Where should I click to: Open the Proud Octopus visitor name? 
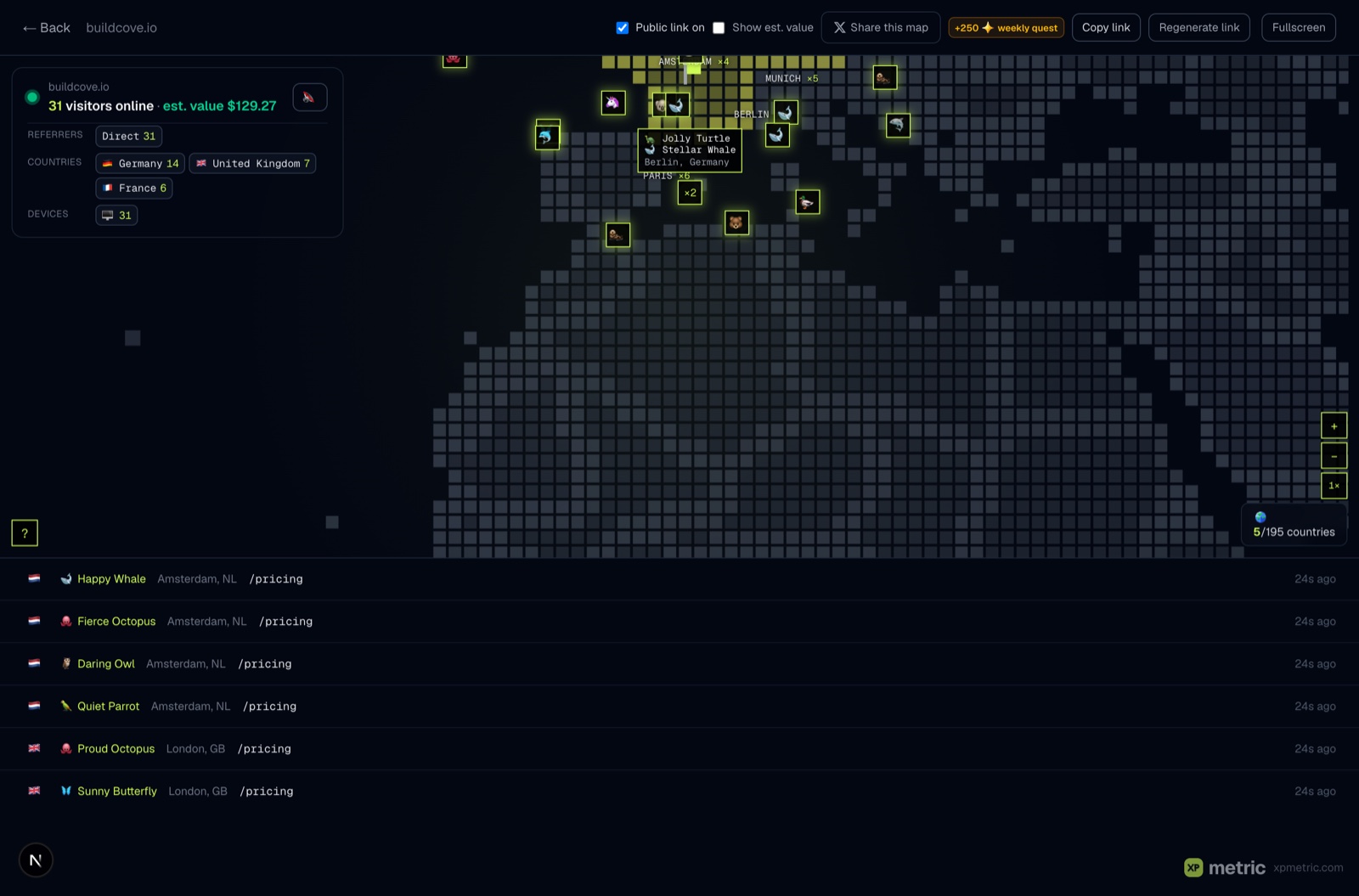[x=116, y=749]
